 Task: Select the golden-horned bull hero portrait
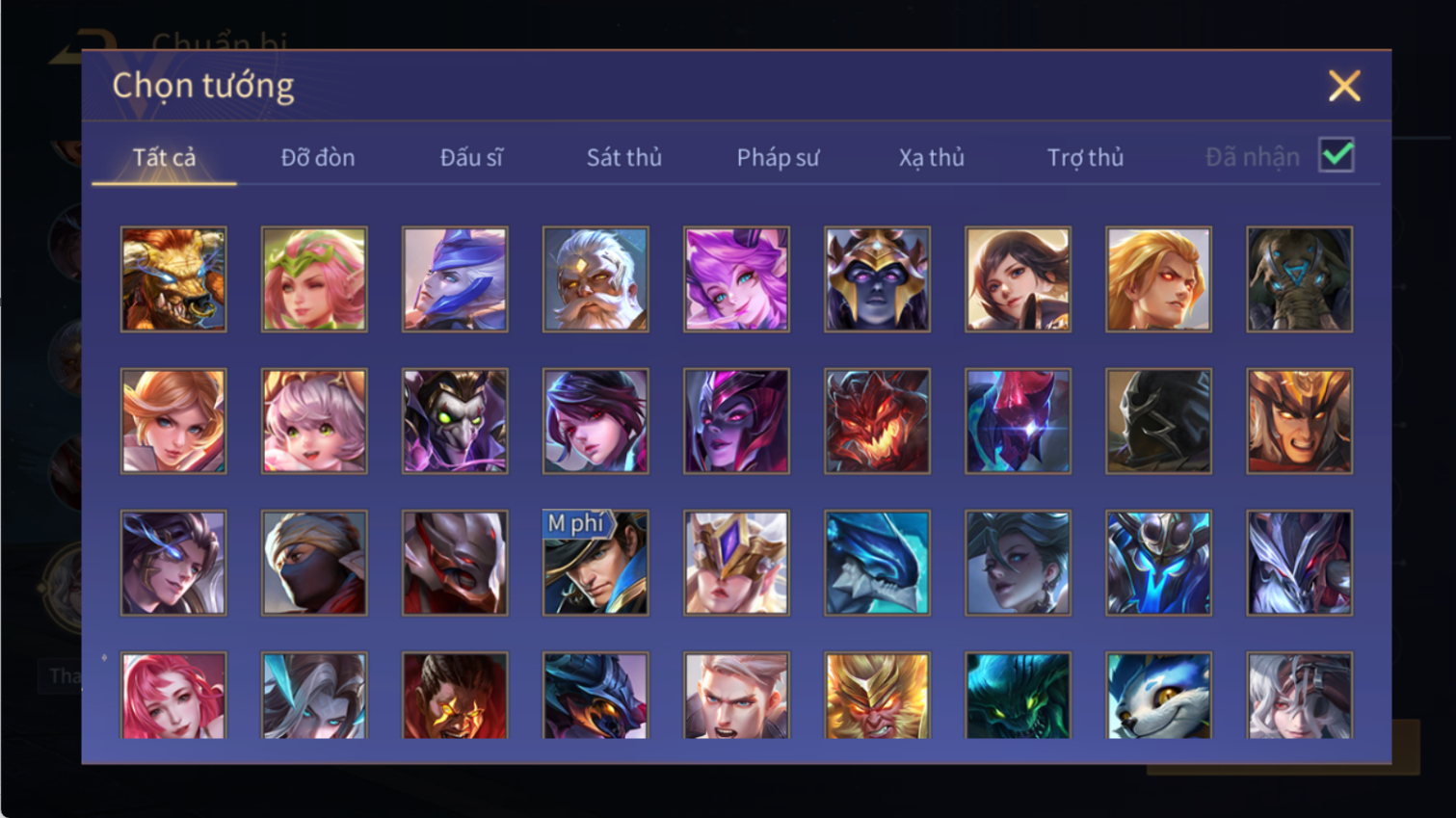pos(173,279)
